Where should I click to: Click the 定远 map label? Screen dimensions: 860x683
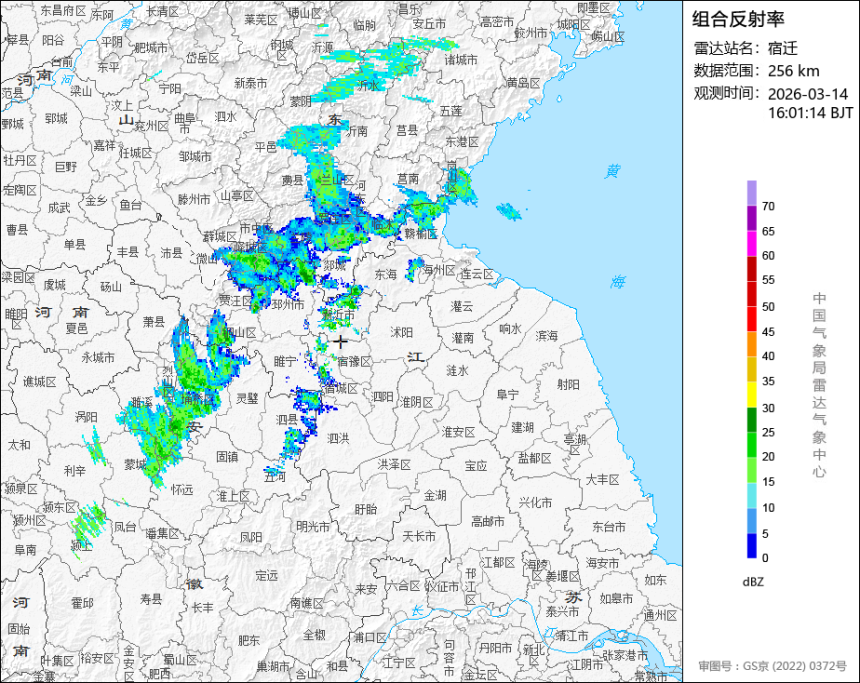267,575
